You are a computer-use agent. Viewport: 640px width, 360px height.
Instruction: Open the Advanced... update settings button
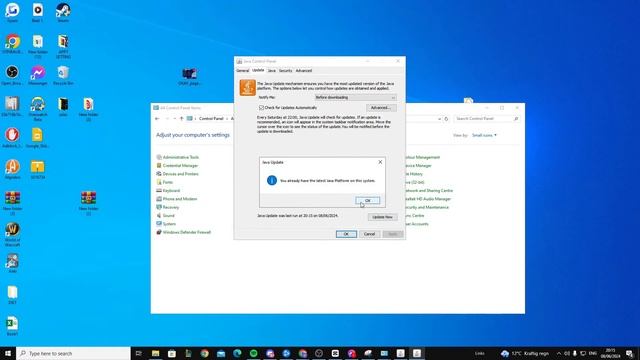381,108
